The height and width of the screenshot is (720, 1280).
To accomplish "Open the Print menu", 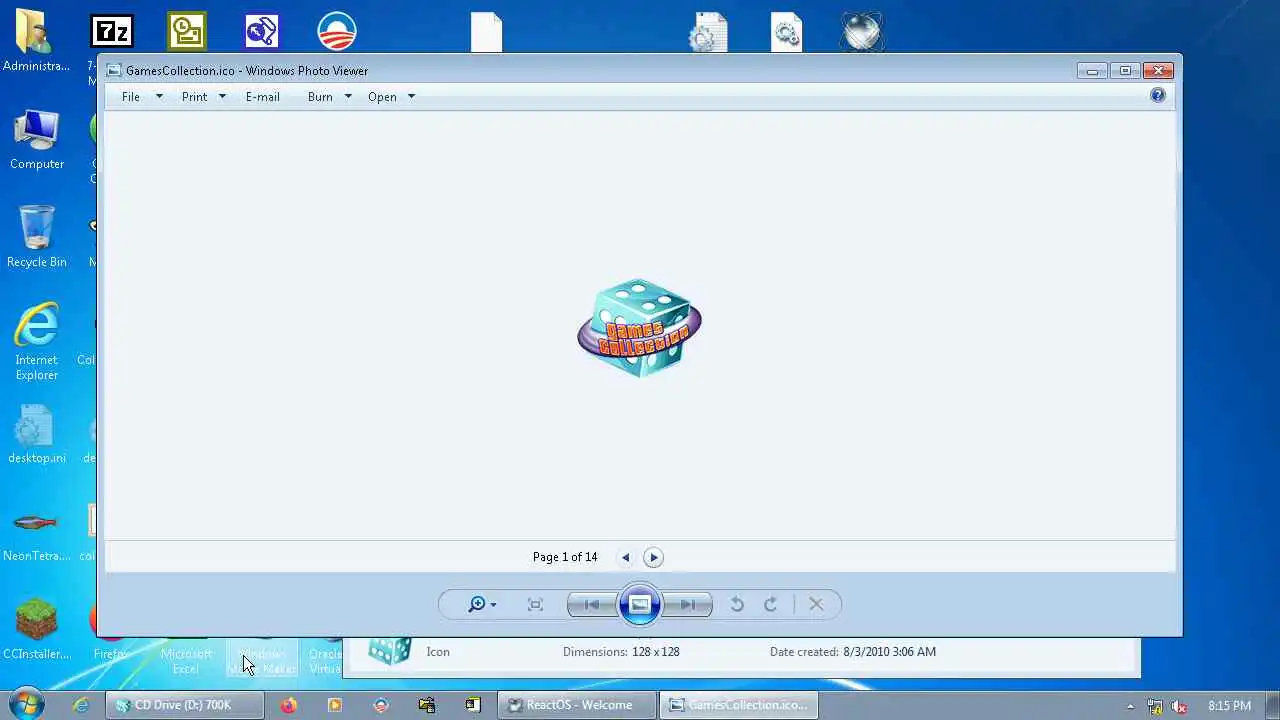I will [194, 97].
